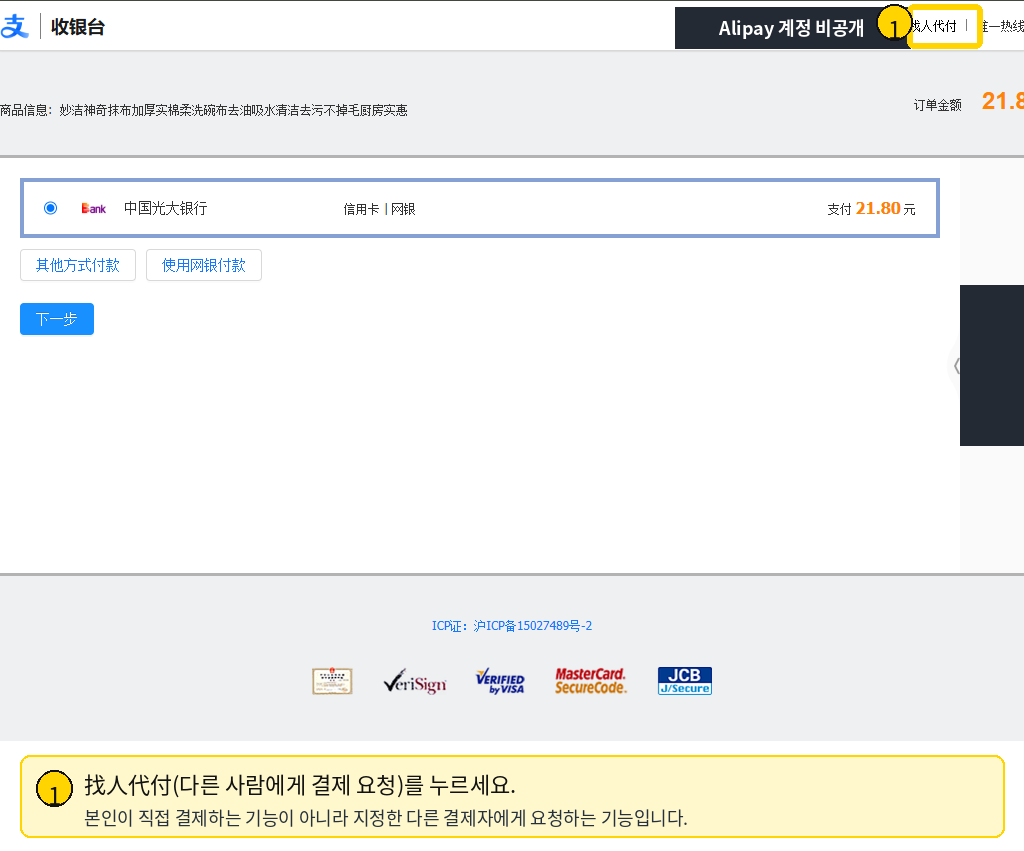Screen dimensions: 1024x851
Task: Click the 中国光大银行 bank name
Action: point(166,208)
